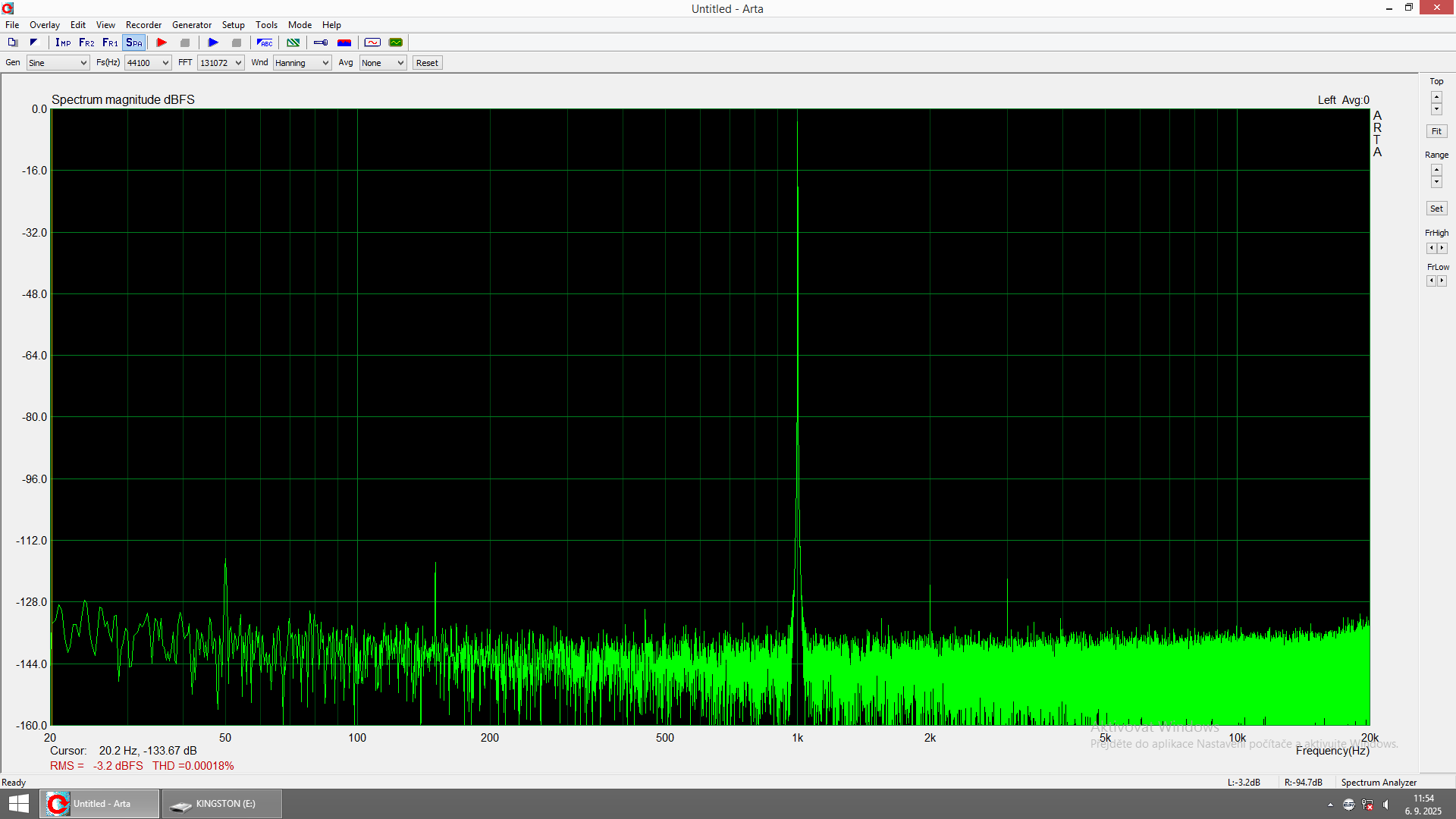Toggle the SPA spectrum analyzer mode
The image size is (1456, 819).
[134, 42]
